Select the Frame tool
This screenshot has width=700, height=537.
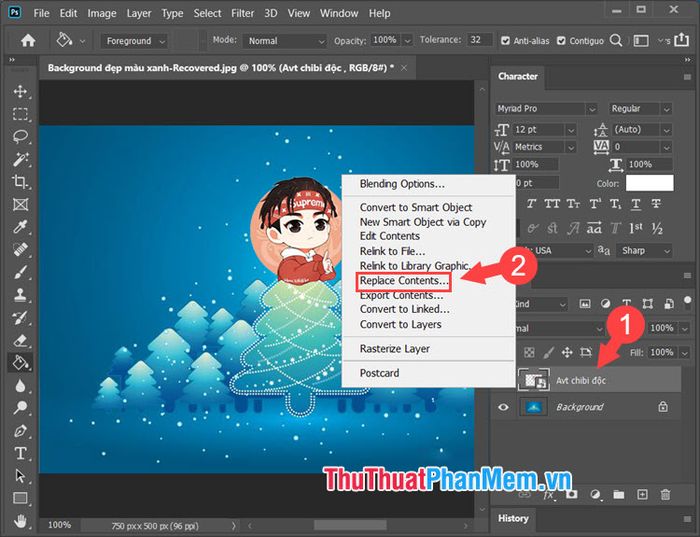coord(20,204)
